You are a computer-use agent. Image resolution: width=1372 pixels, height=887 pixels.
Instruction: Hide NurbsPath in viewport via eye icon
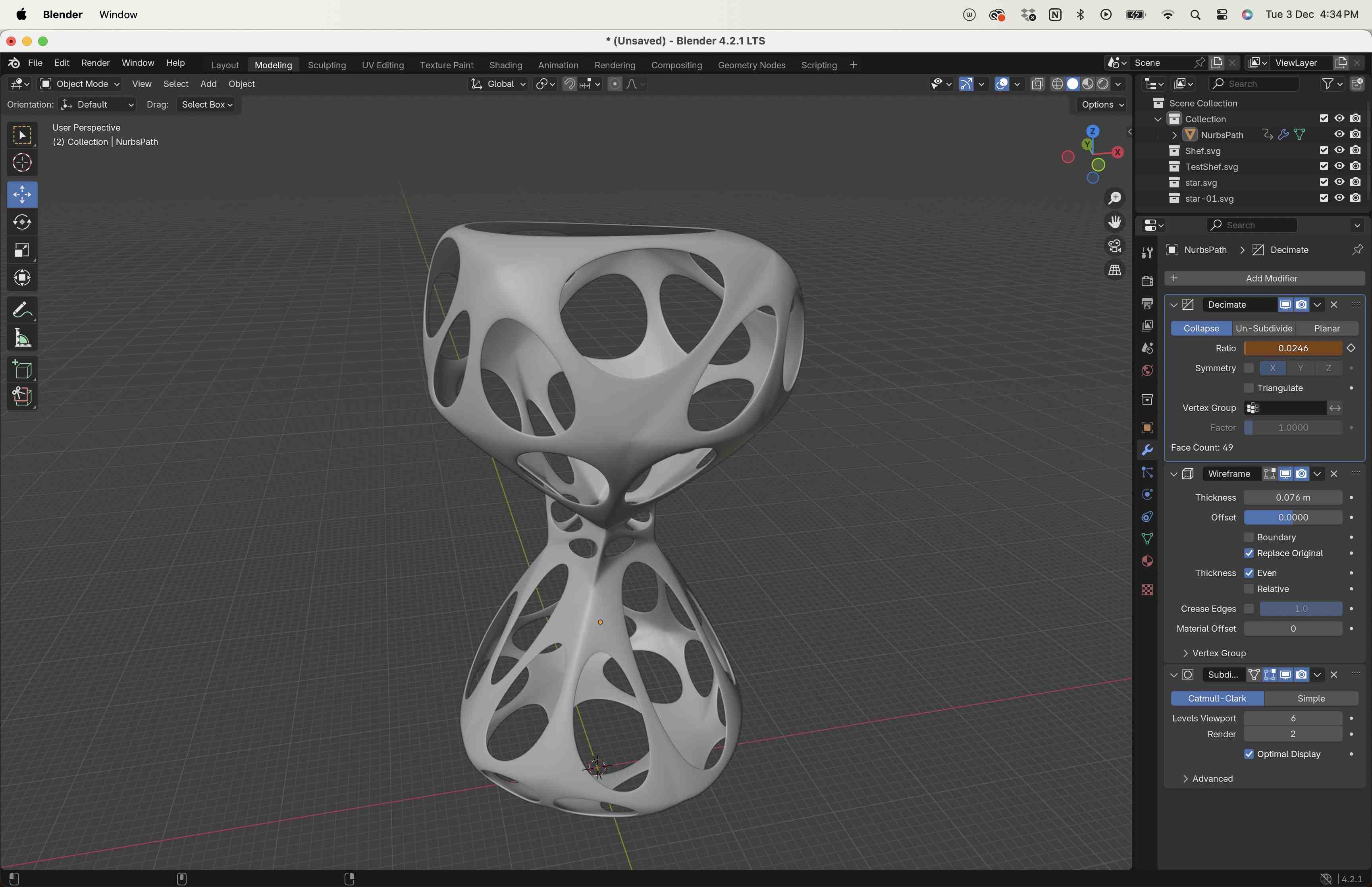point(1339,134)
